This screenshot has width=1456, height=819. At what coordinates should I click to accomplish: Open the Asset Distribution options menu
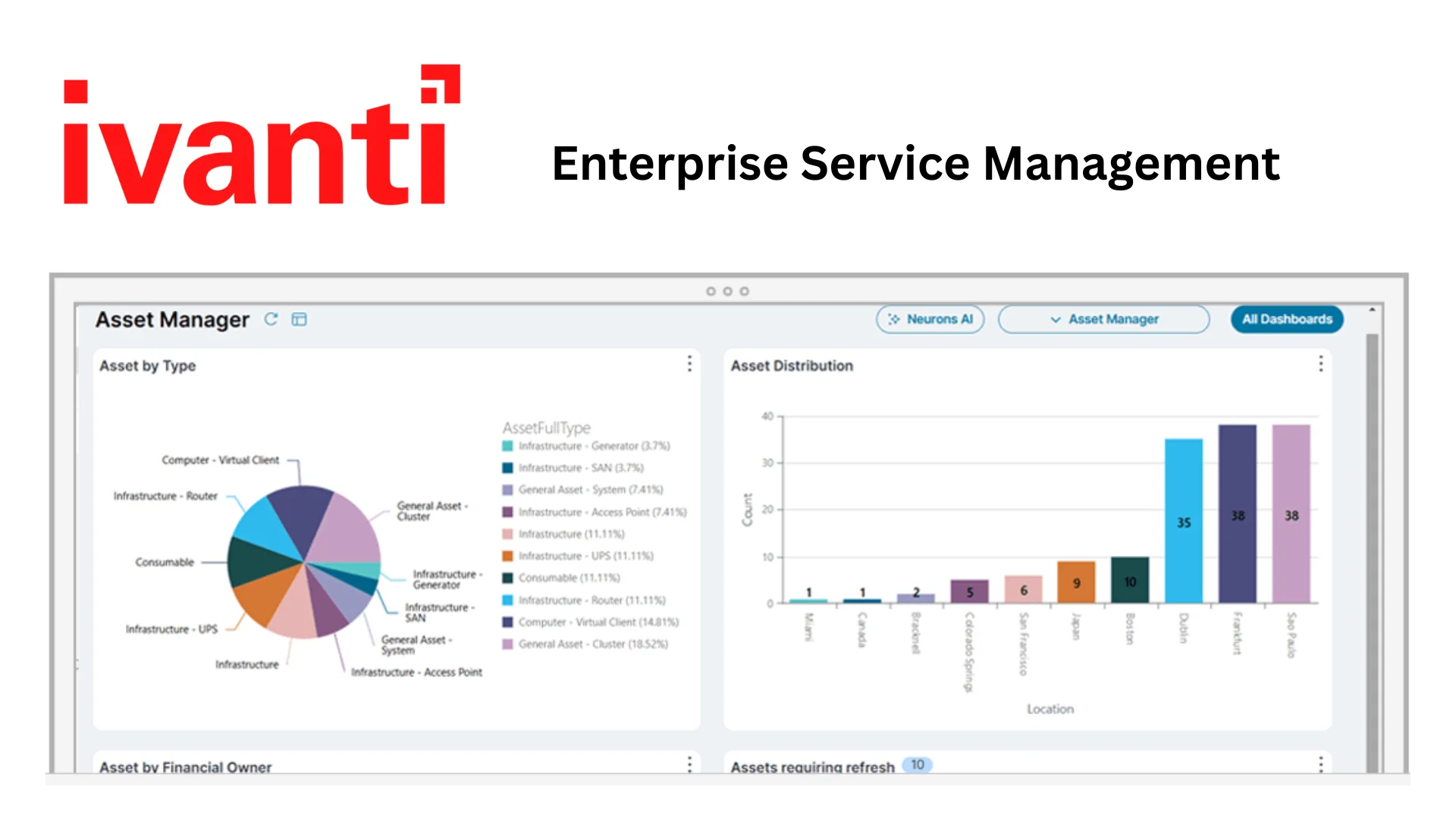tap(1320, 364)
